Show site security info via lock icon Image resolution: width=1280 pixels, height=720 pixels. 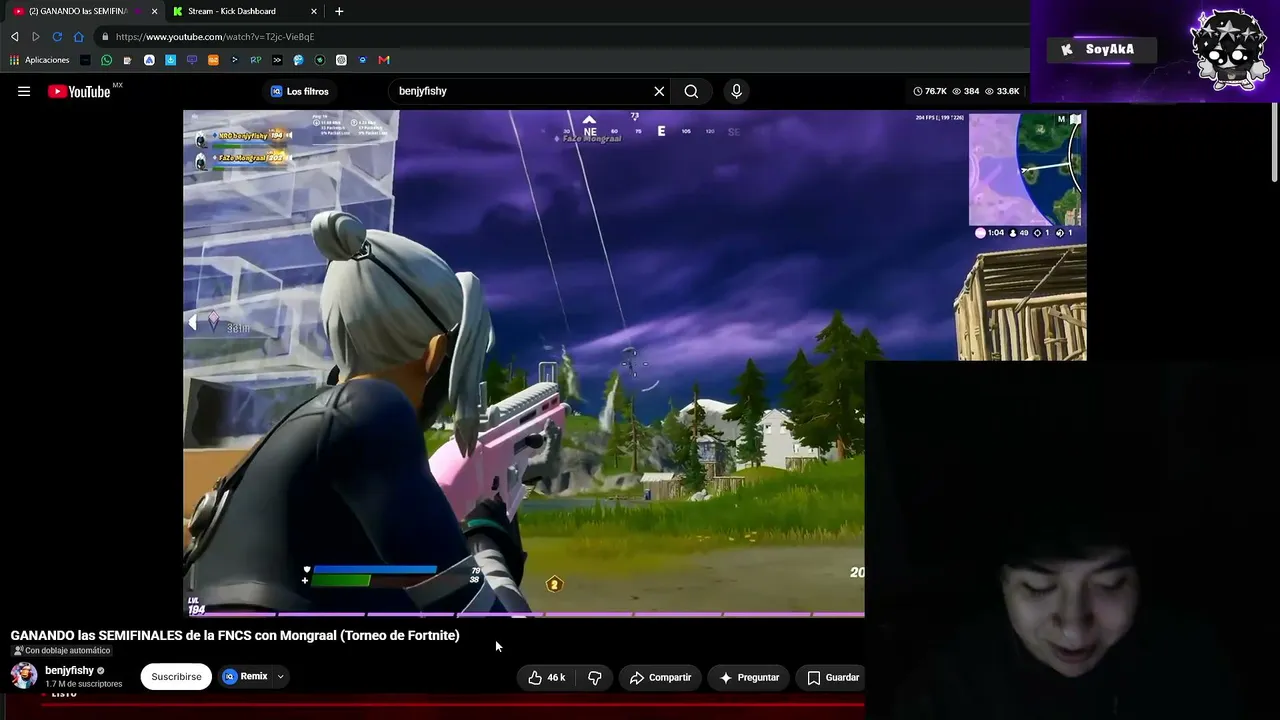coord(105,37)
